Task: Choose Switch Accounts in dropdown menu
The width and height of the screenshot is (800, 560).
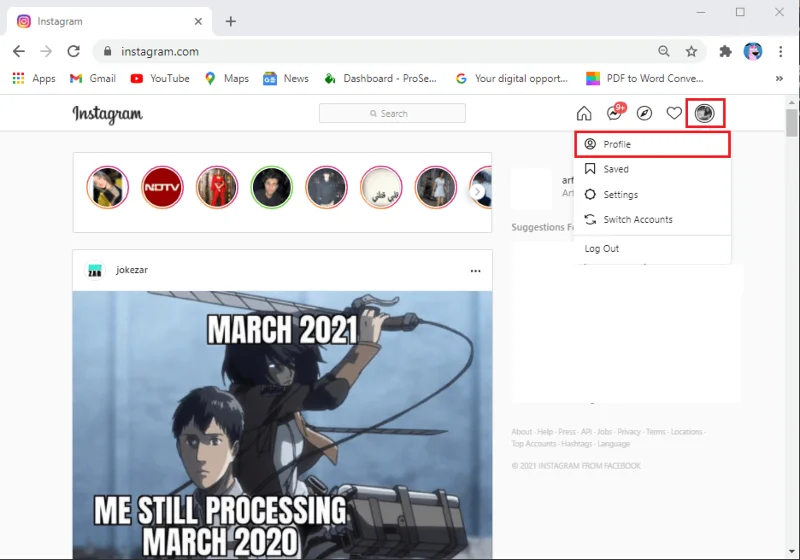Action: (653, 219)
